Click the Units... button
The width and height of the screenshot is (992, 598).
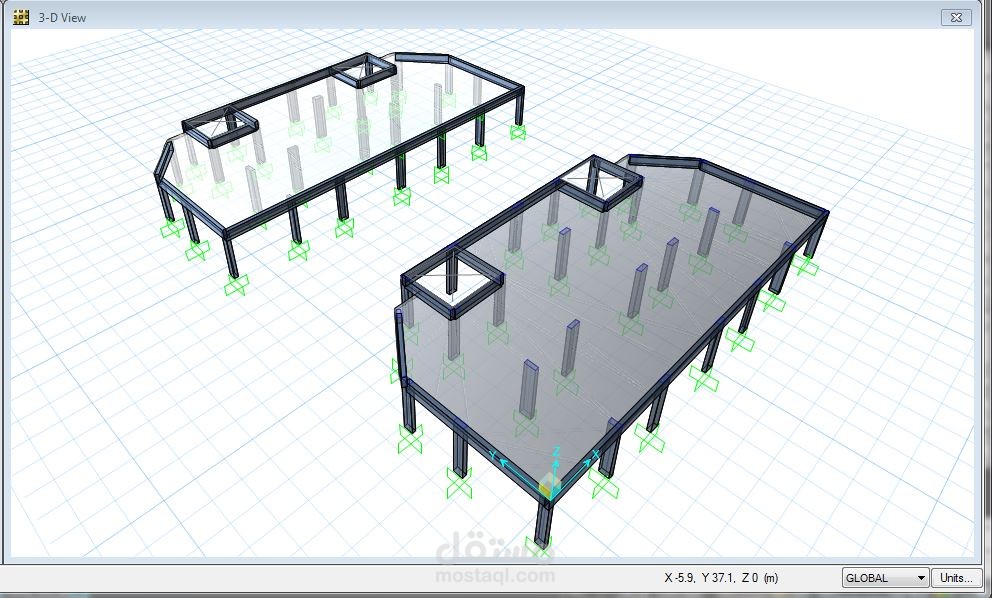pyautogui.click(x=956, y=578)
